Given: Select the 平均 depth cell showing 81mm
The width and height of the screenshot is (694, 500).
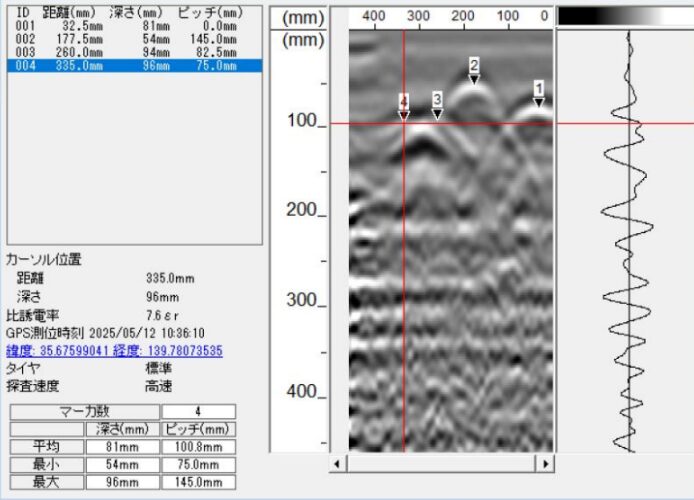Looking at the screenshot, I should click(x=123, y=447).
